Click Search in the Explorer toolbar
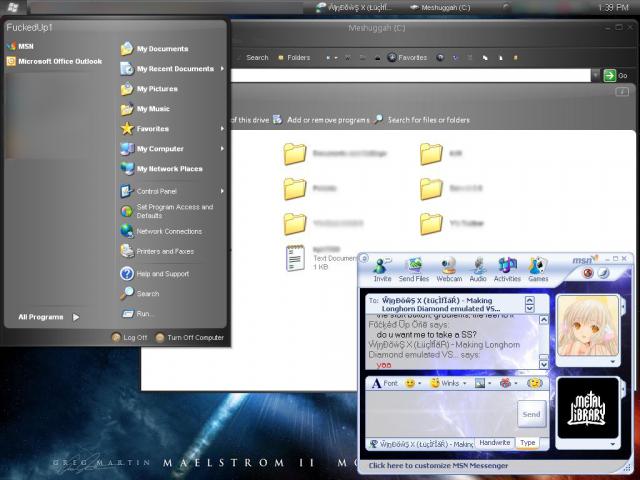Image resolution: width=640 pixels, height=480 pixels. coord(257,58)
